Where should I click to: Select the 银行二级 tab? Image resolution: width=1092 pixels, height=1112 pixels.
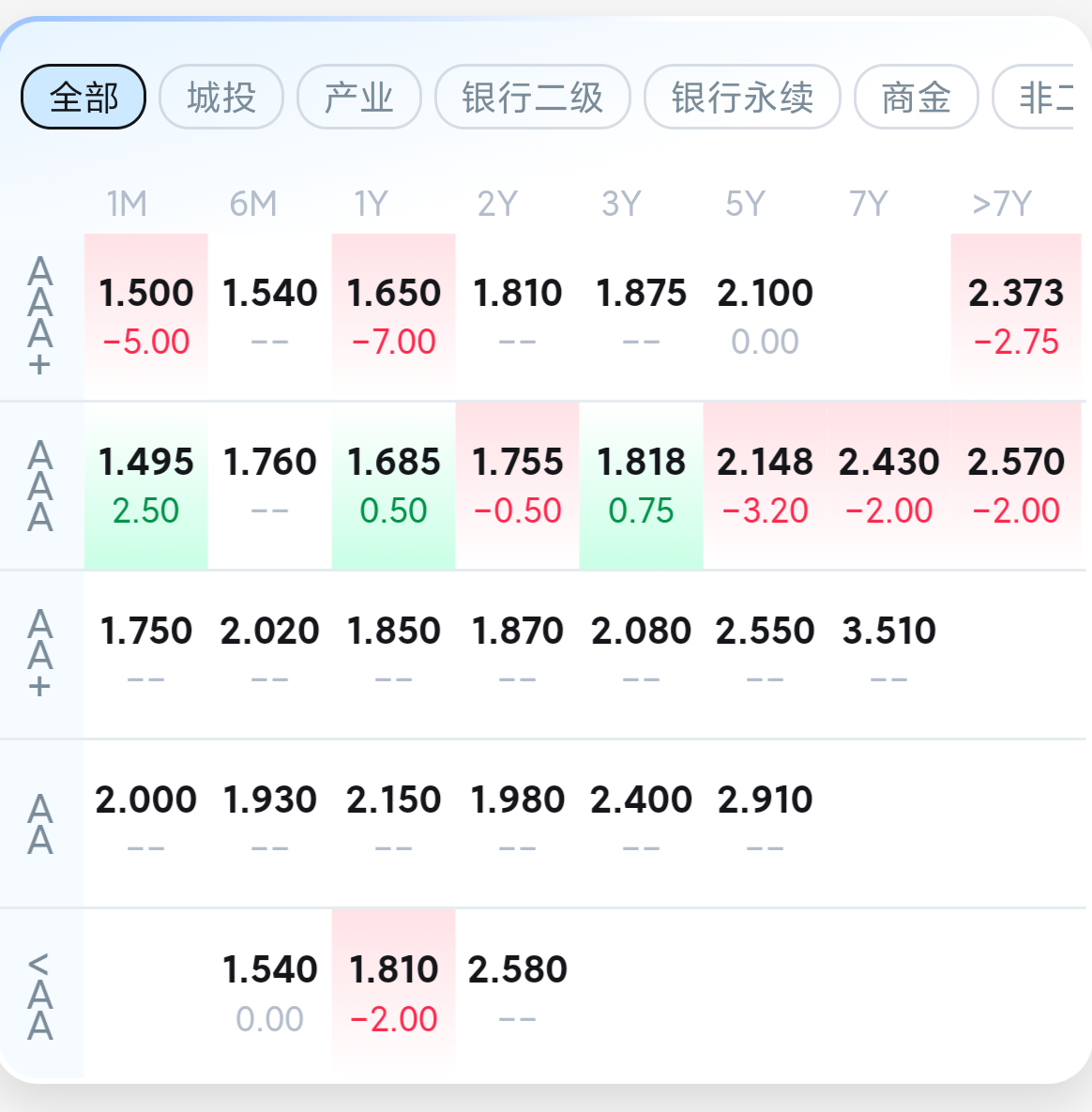click(x=533, y=97)
